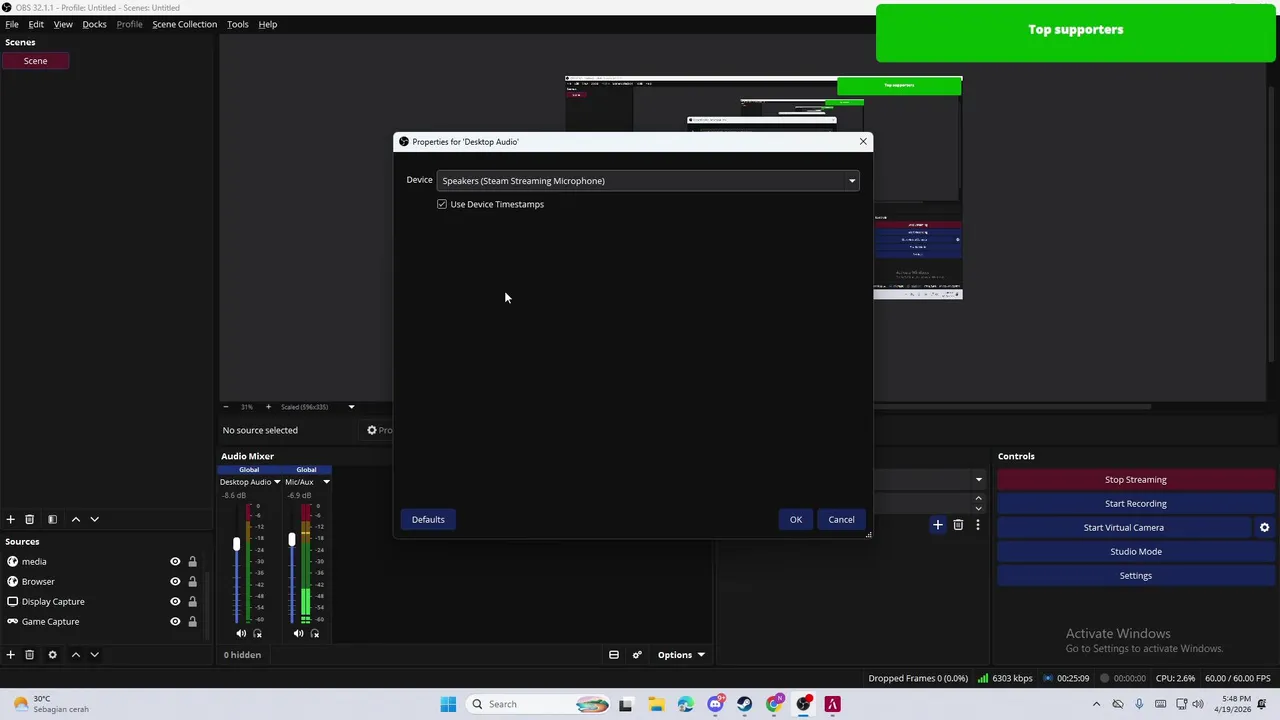Lock the Game Capture source
This screenshot has width=1280, height=720.
click(192, 621)
